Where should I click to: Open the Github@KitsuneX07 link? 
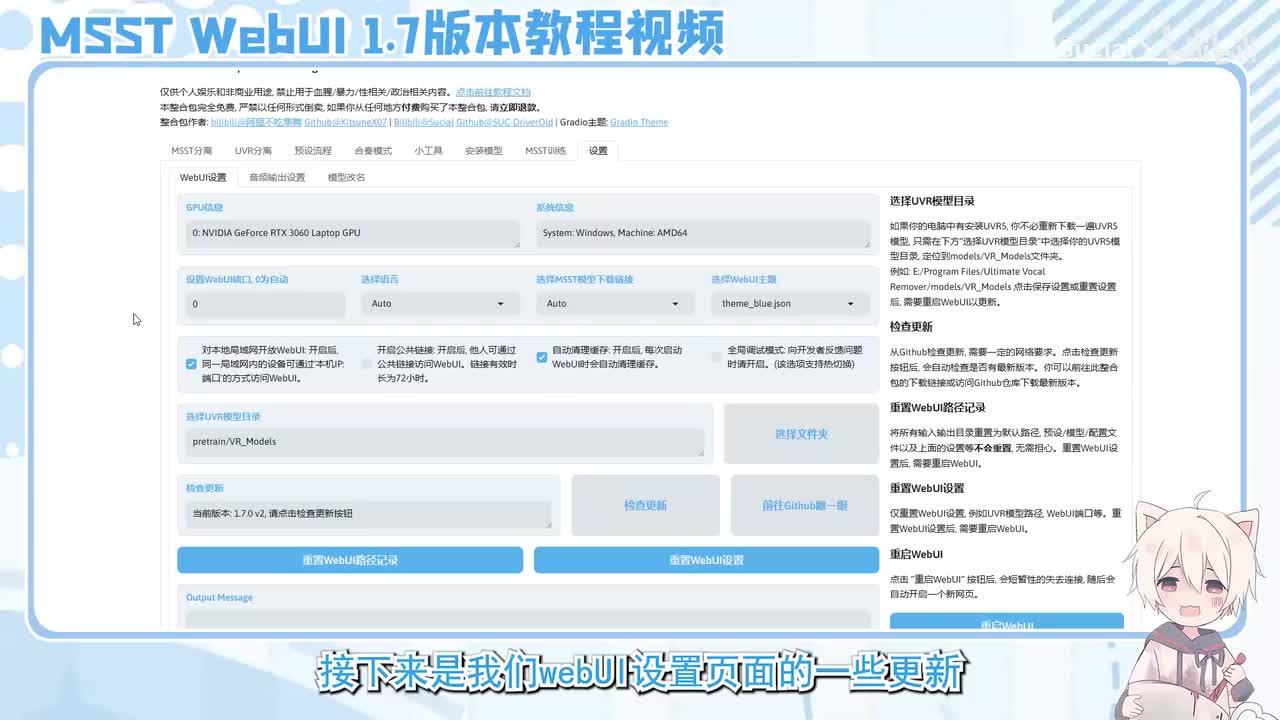point(345,122)
